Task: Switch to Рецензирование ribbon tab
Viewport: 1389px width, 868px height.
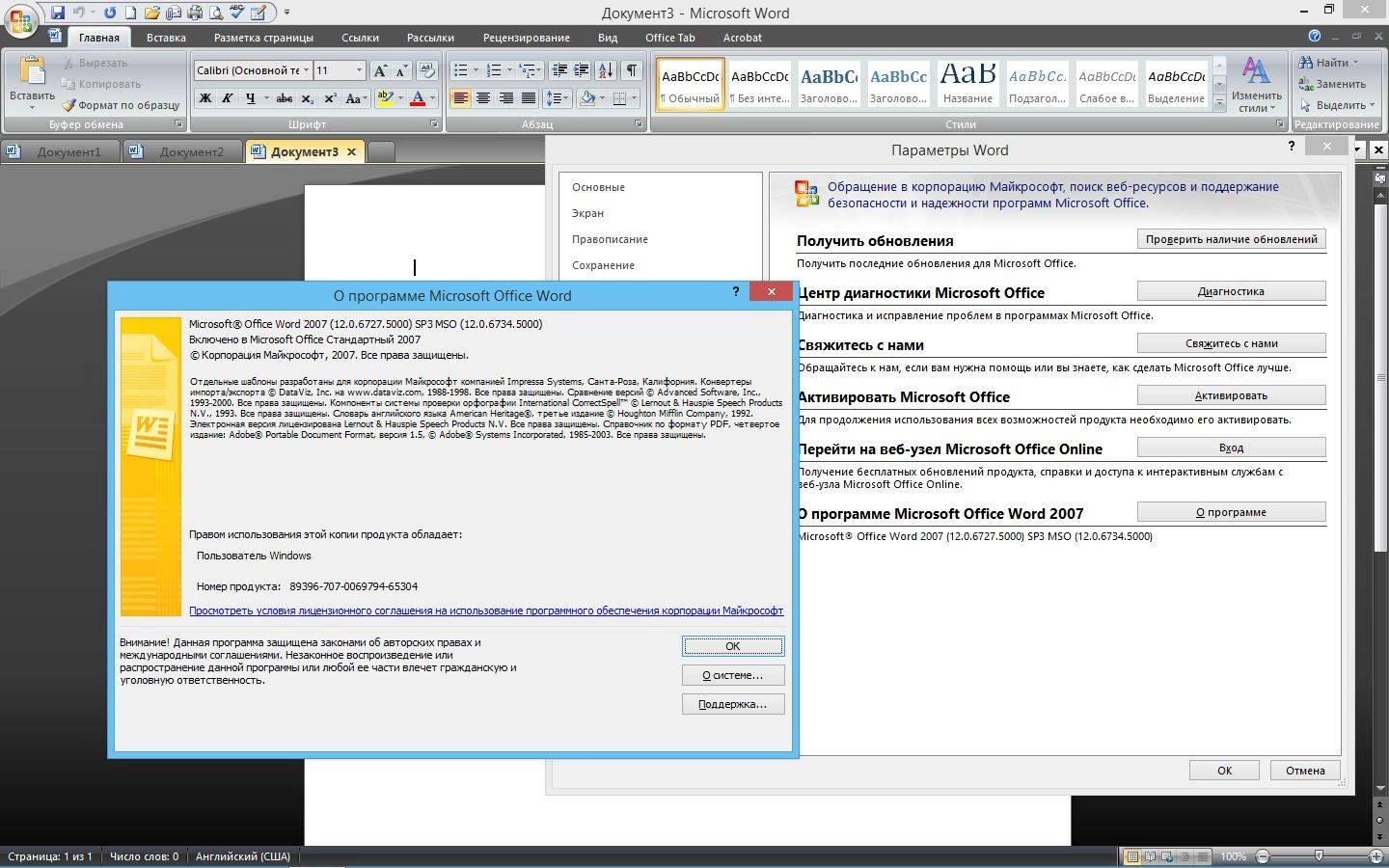Action: click(526, 38)
